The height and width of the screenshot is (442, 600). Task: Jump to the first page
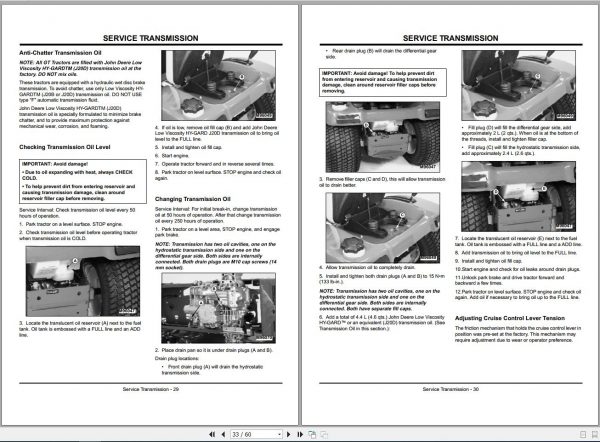(x=212, y=434)
